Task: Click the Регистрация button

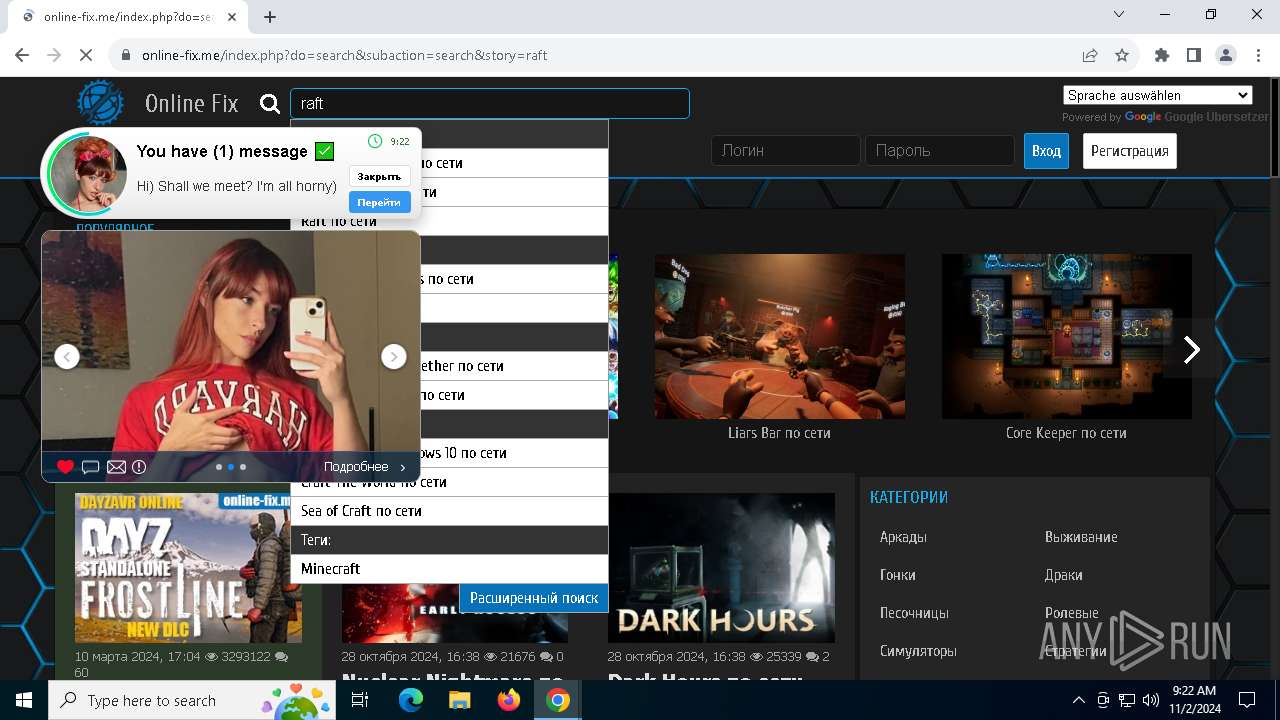Action: pyautogui.click(x=1130, y=151)
